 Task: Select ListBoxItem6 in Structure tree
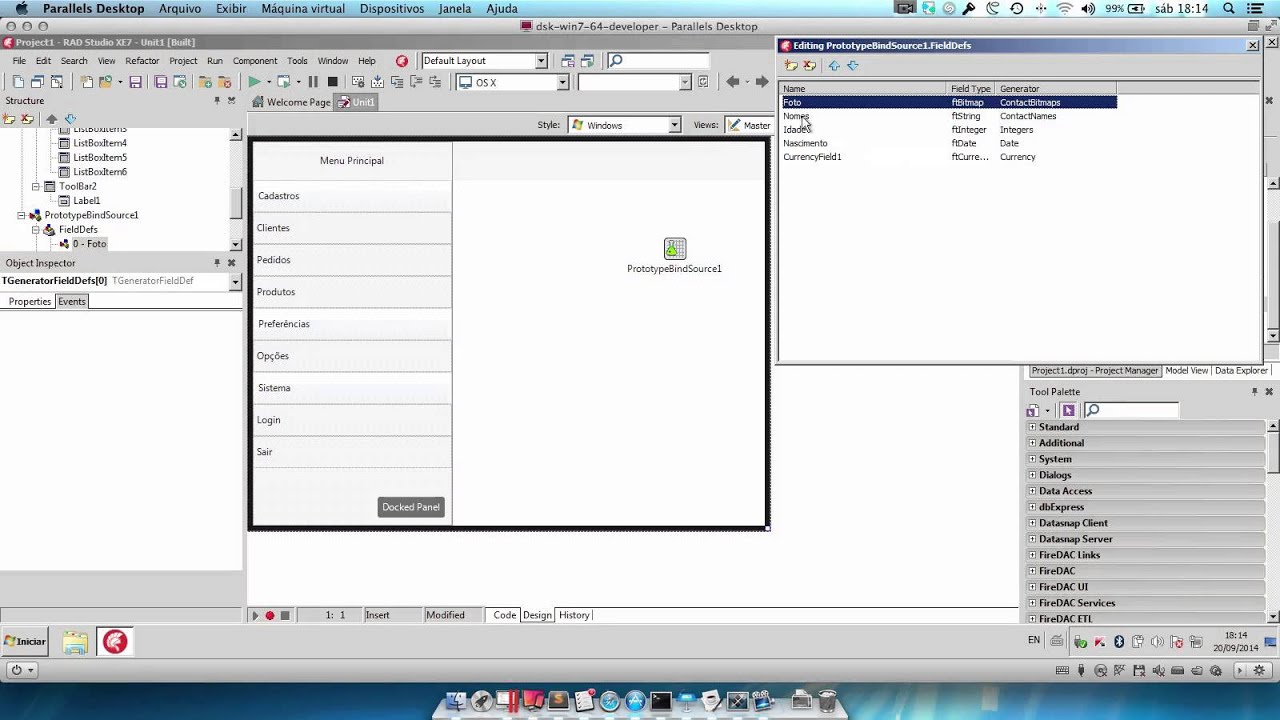(x=100, y=172)
